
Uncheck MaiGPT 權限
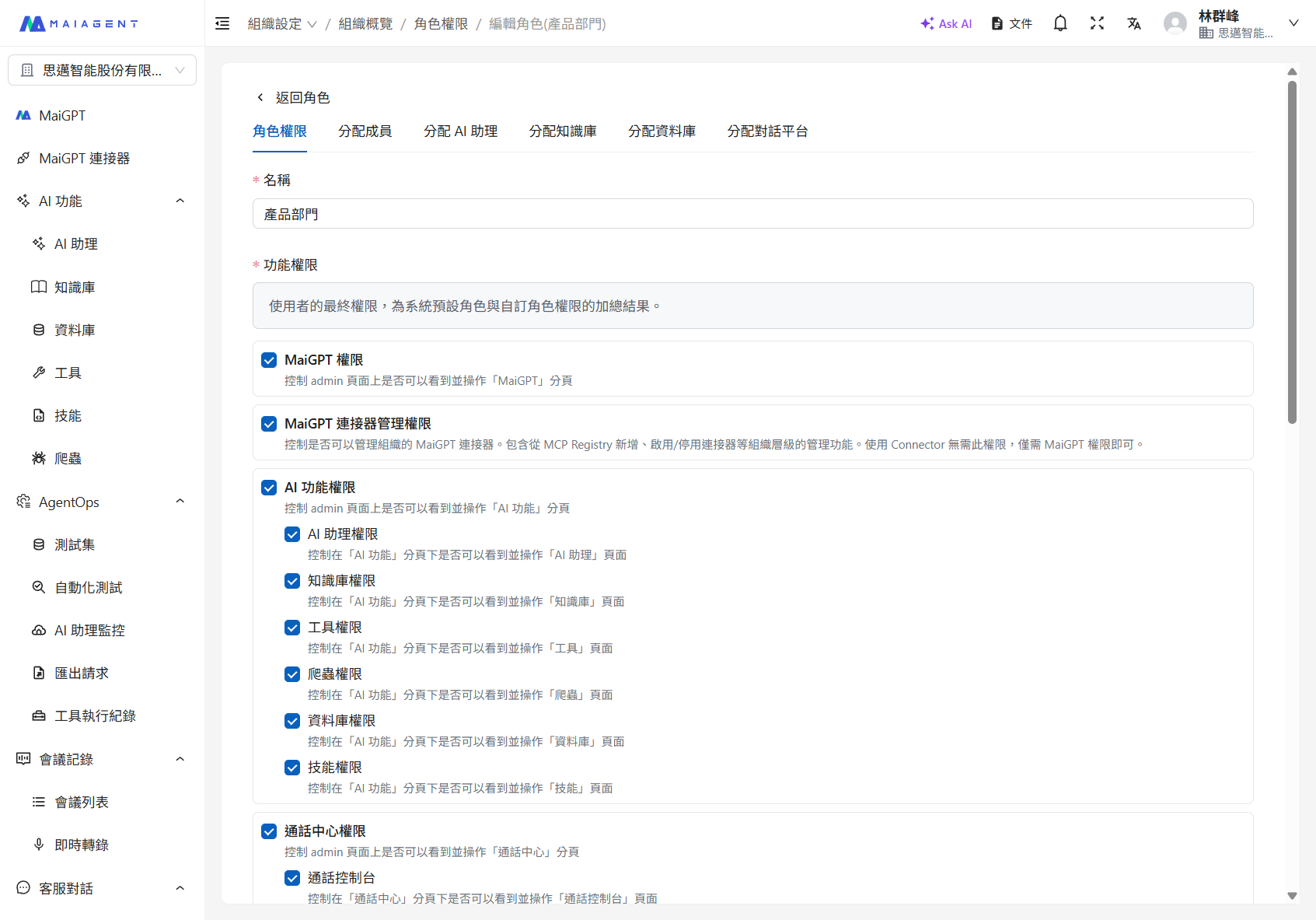[x=269, y=360]
